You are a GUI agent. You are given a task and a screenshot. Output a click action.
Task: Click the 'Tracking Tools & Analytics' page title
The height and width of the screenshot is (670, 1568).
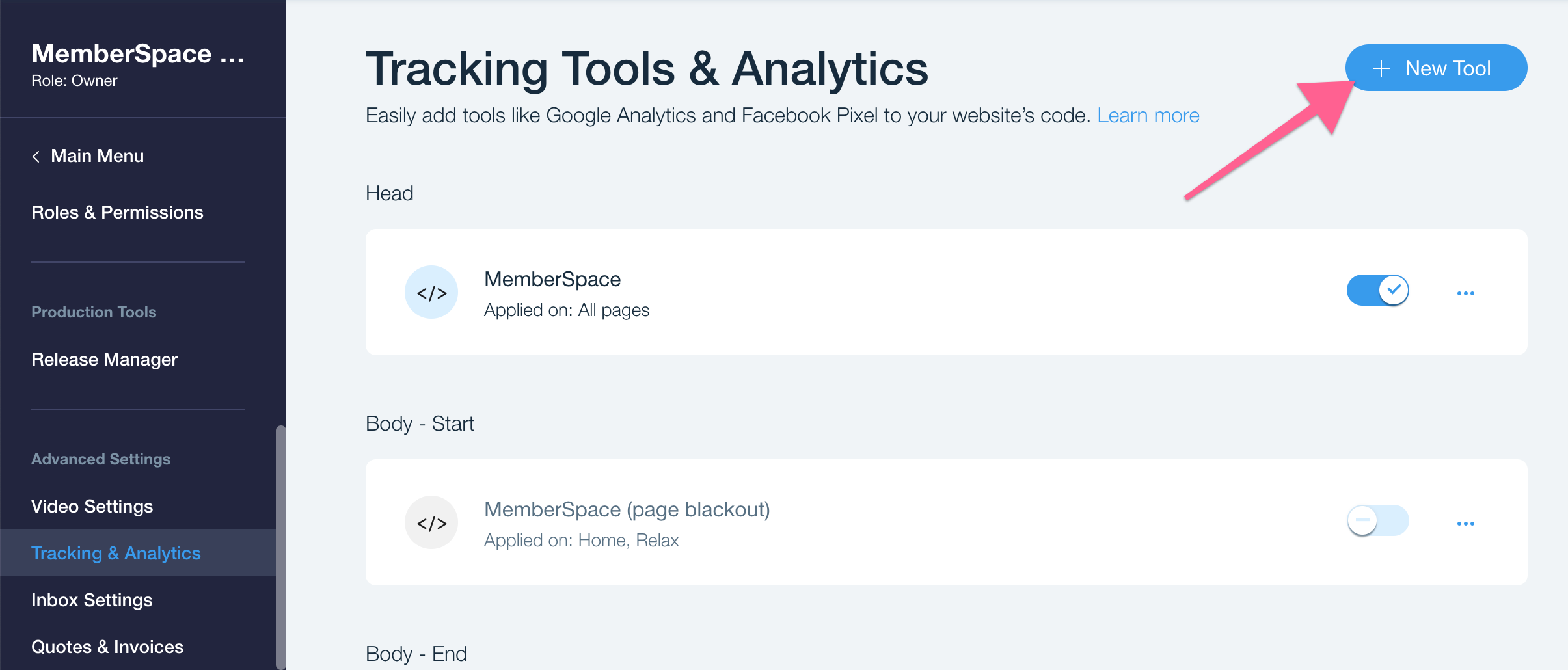pyautogui.click(x=647, y=68)
